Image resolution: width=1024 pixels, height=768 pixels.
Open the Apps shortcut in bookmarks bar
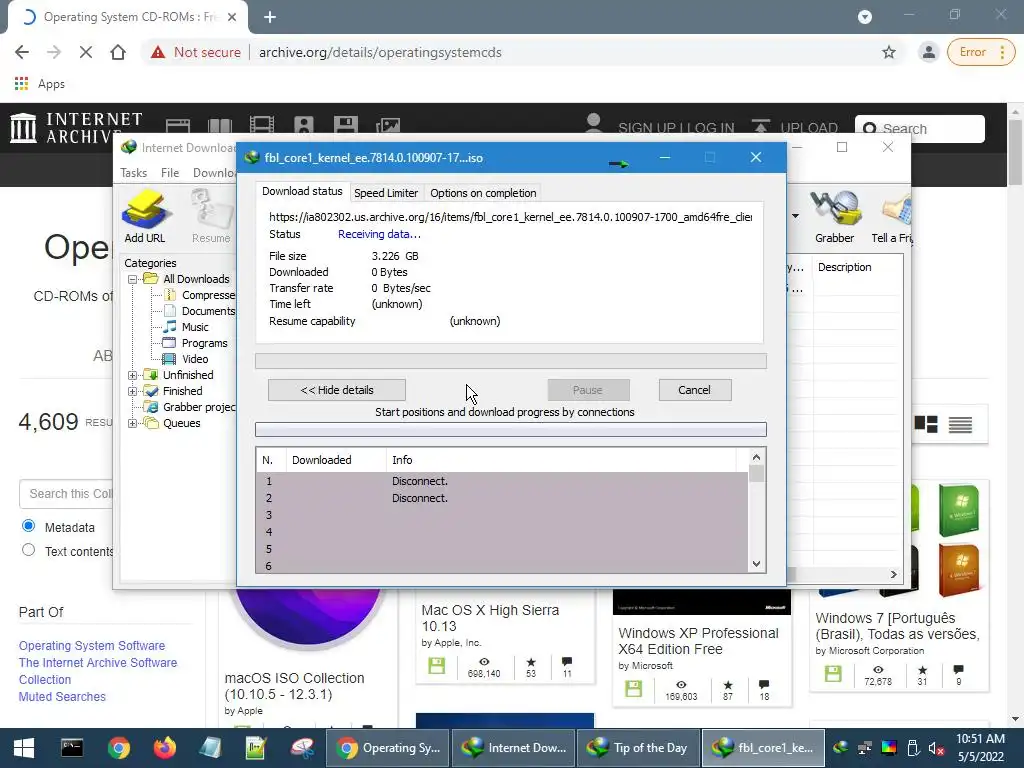point(39,84)
